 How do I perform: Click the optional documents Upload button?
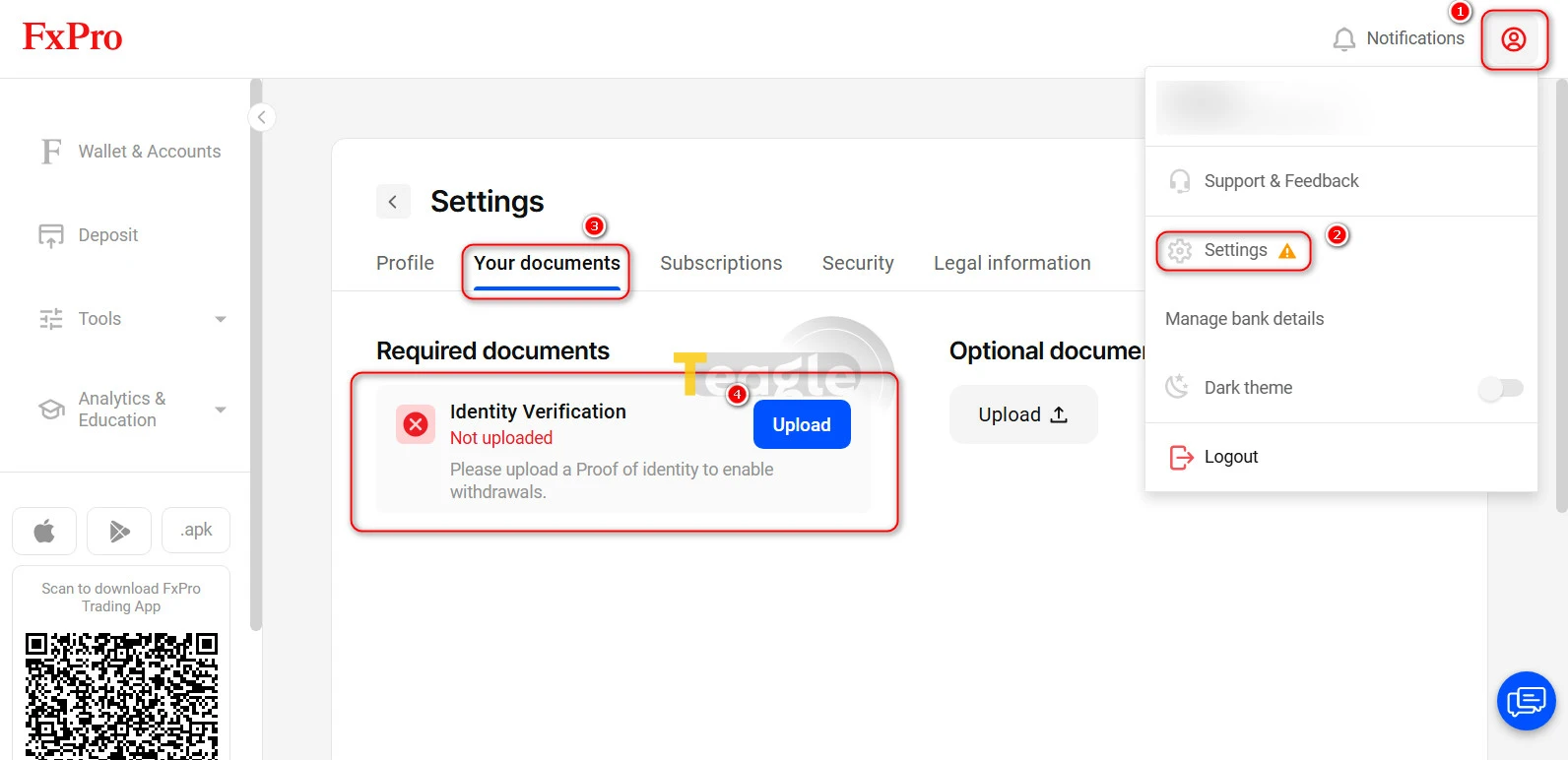click(1023, 414)
